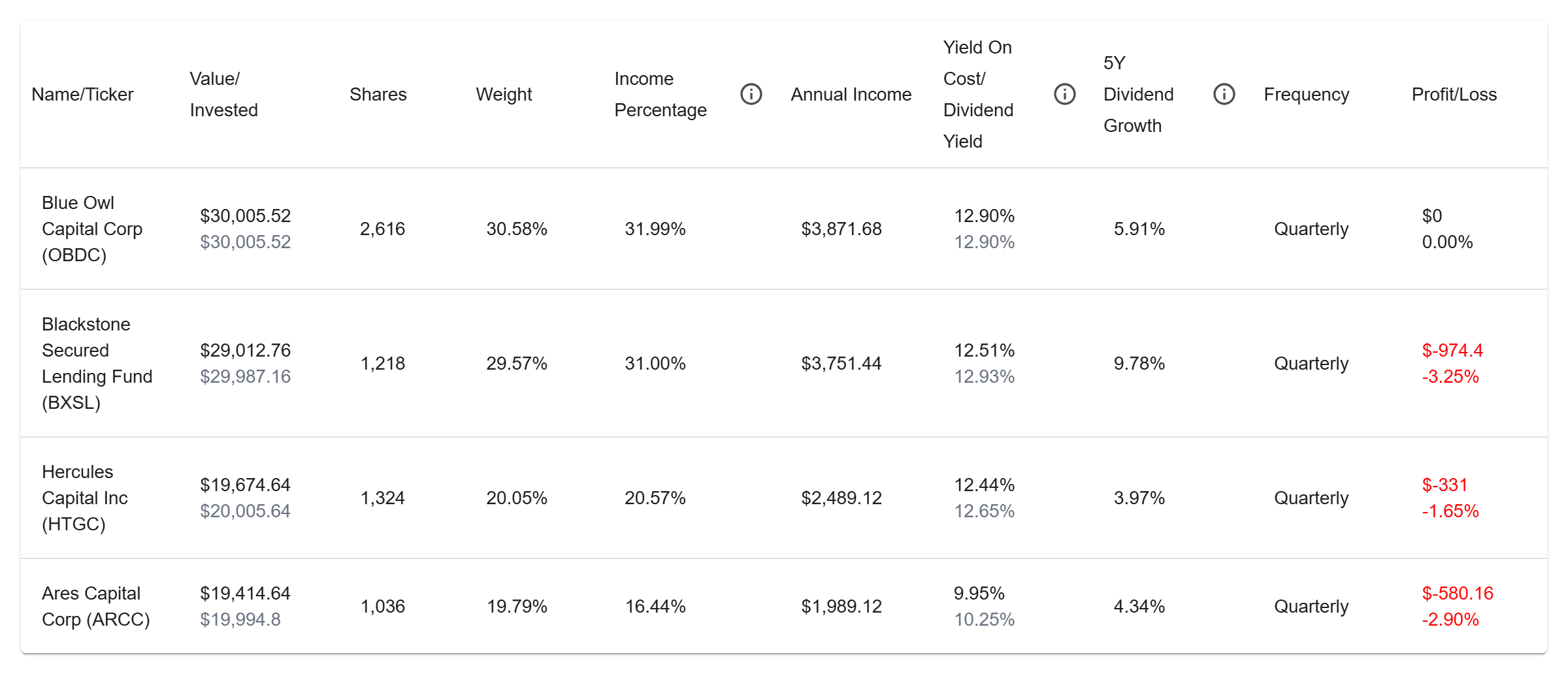1568x674 pixels.
Task: Click the Annual Income column header
Action: [x=851, y=94]
